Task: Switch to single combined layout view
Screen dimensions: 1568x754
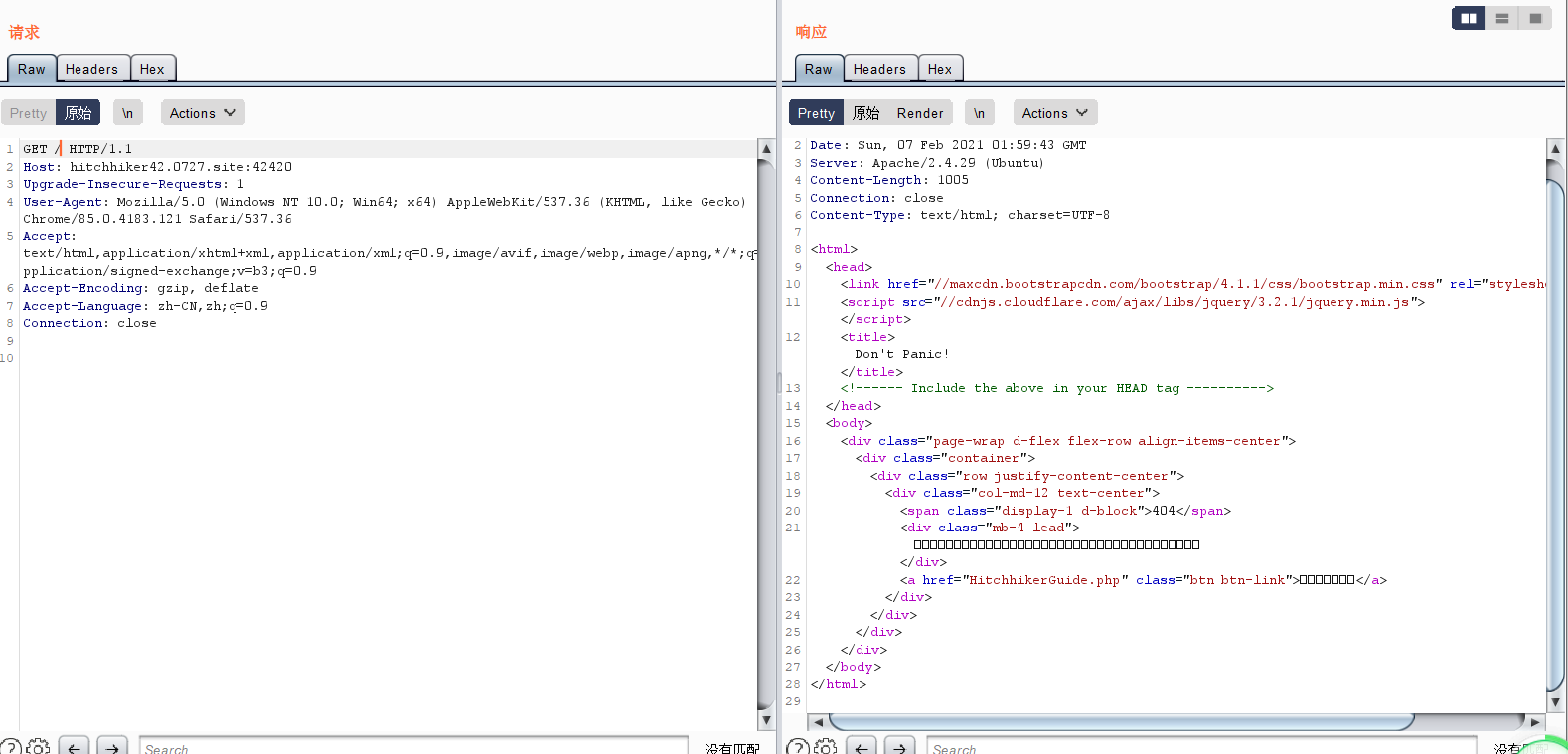Action: (1535, 18)
